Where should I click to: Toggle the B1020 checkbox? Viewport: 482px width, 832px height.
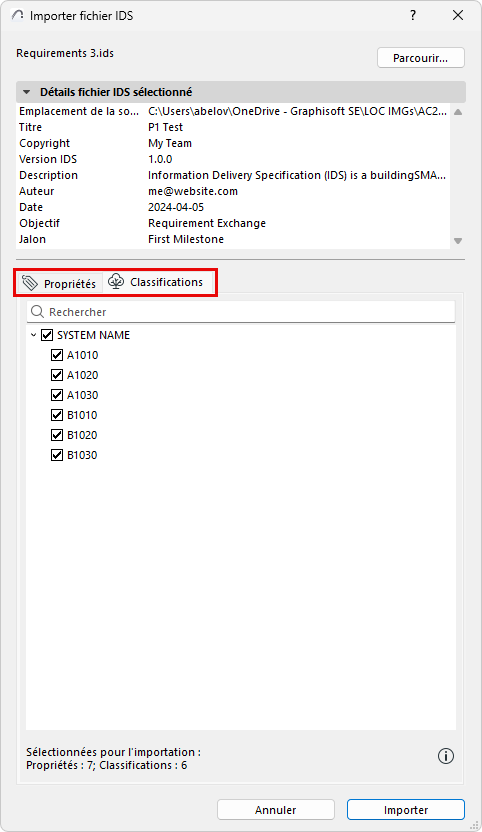click(x=57, y=435)
